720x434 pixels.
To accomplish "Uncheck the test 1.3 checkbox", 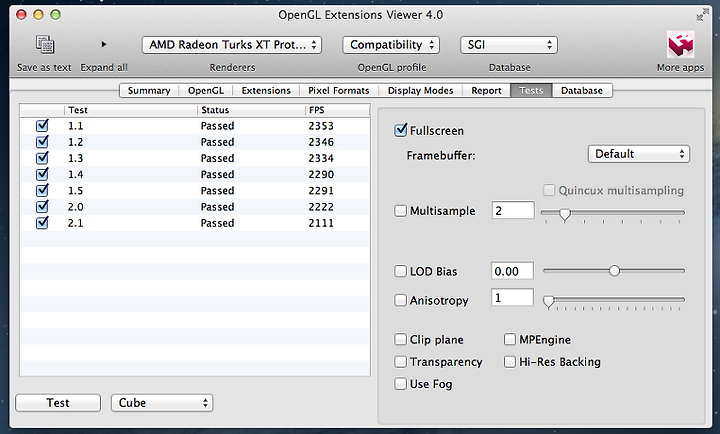I will tap(42, 158).
